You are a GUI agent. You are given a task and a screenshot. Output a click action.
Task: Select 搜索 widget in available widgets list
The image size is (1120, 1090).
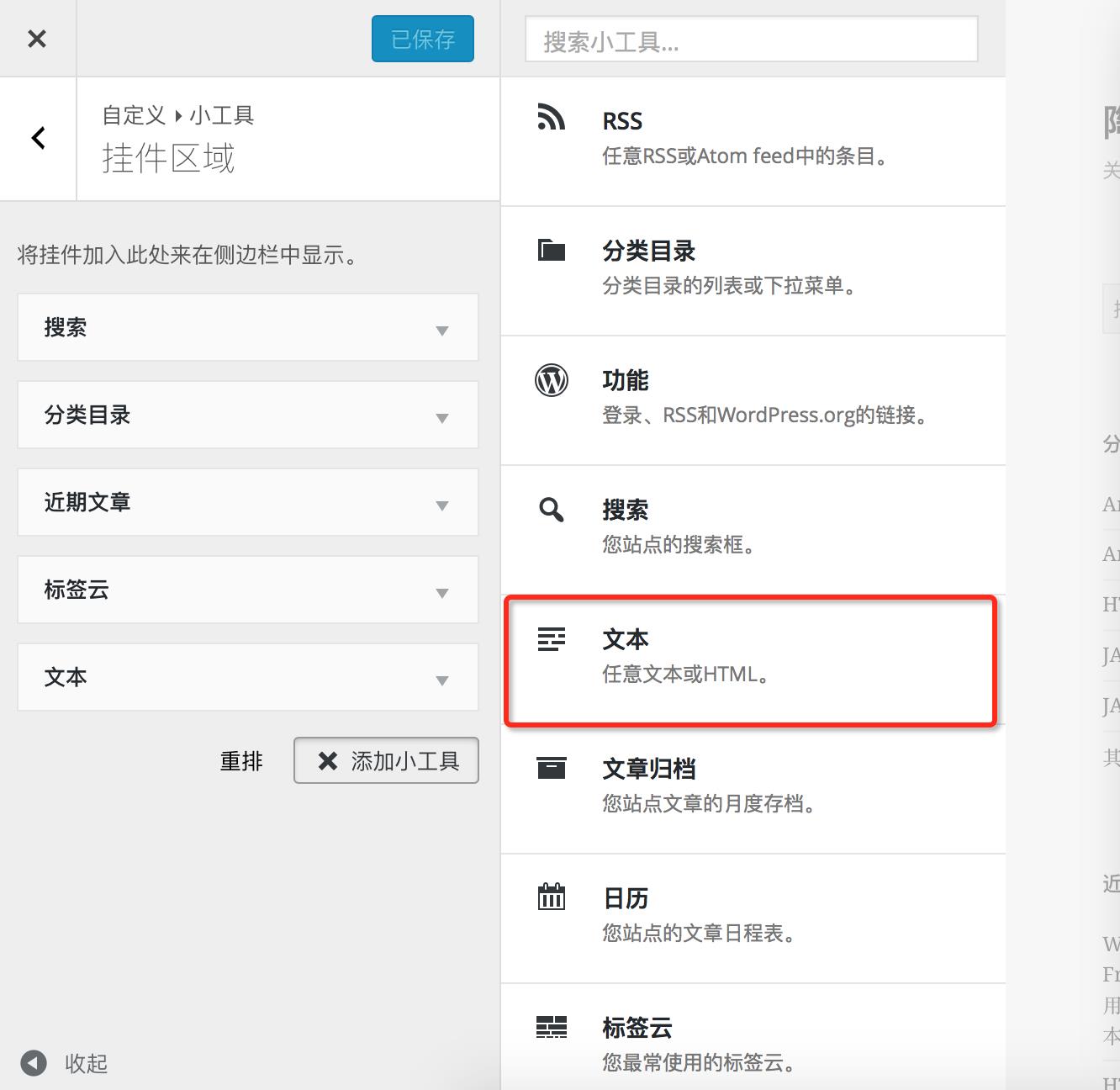pos(626,510)
